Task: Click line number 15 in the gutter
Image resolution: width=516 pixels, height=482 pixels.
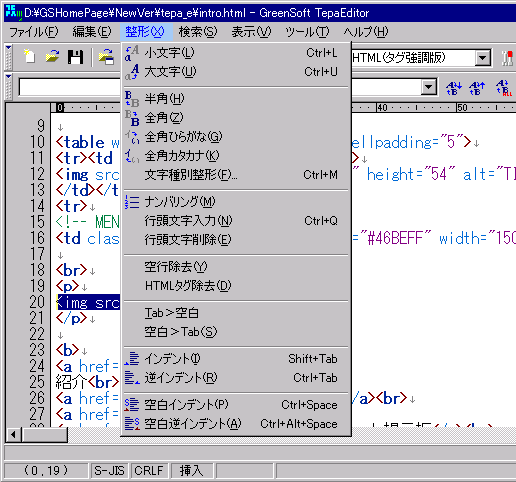Action: 37,222
